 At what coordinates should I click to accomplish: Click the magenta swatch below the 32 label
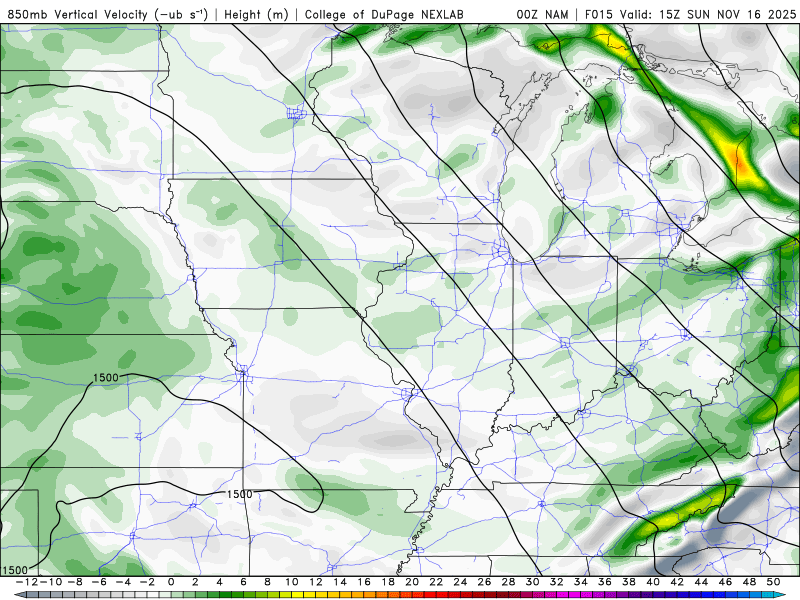(x=562, y=595)
